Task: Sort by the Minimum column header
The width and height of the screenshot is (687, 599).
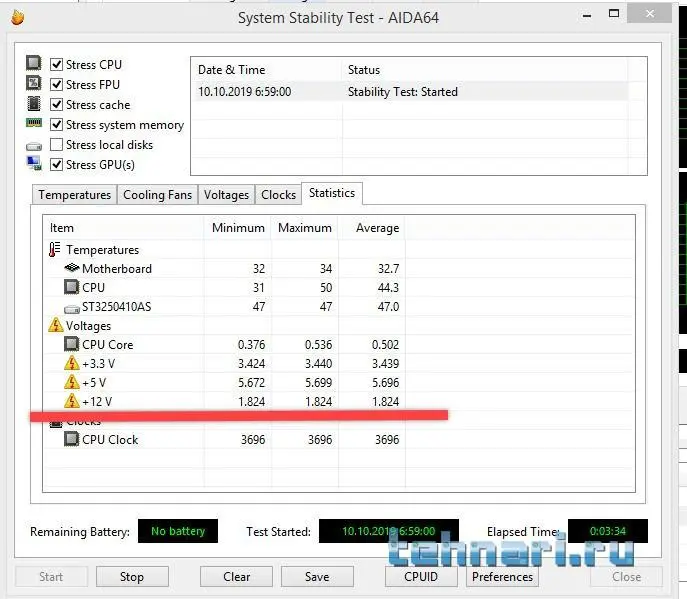Action: [237, 228]
